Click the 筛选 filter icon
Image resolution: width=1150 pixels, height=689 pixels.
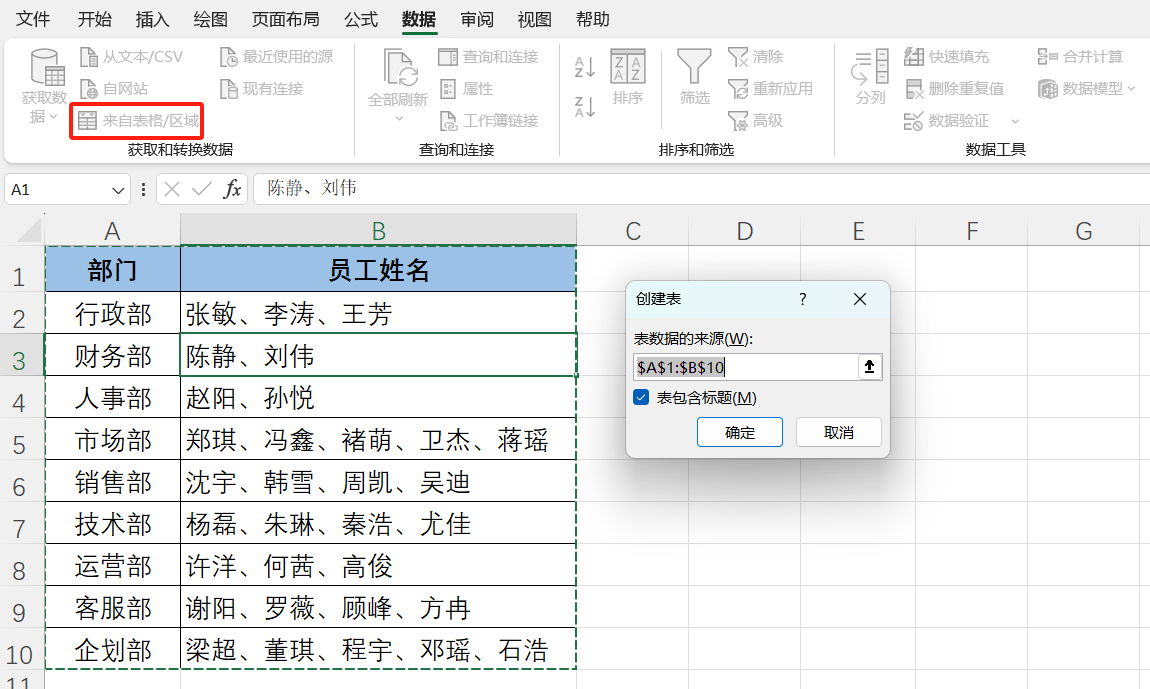tap(694, 72)
